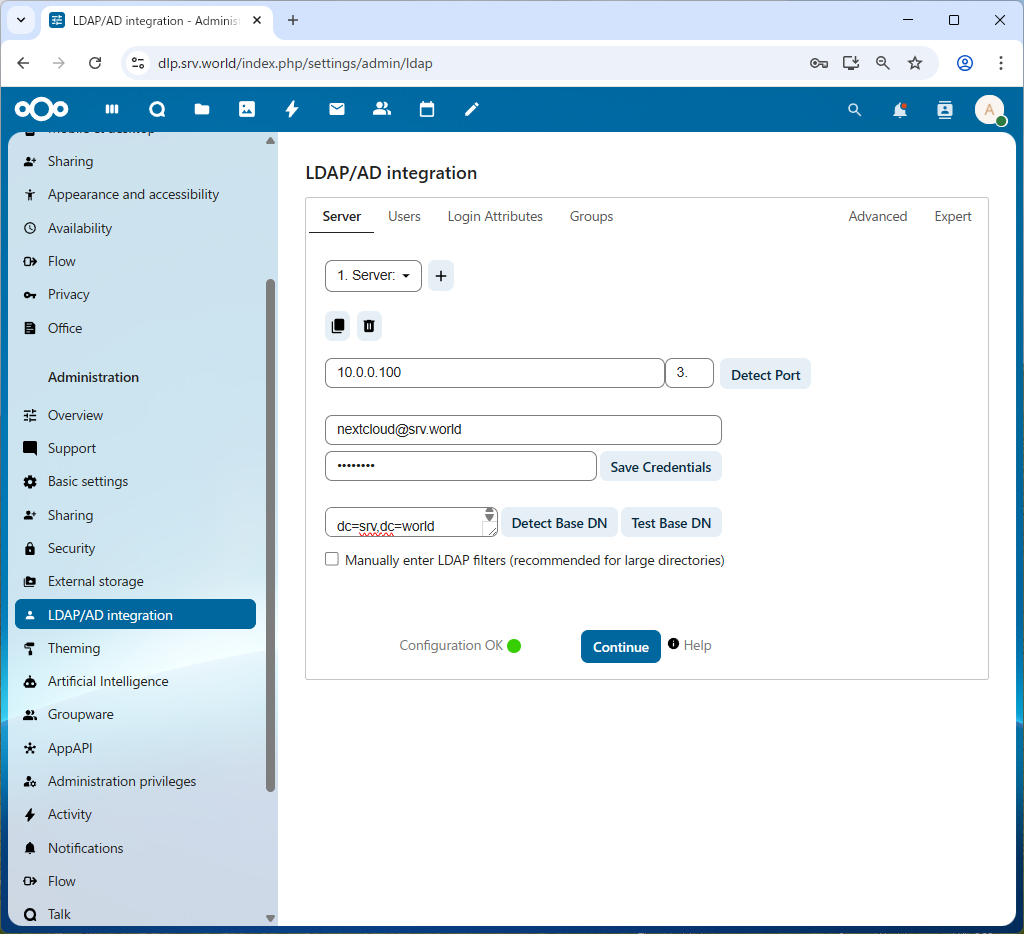Image resolution: width=1024 pixels, height=934 pixels.
Task: Switch to the Users tab
Action: (404, 216)
